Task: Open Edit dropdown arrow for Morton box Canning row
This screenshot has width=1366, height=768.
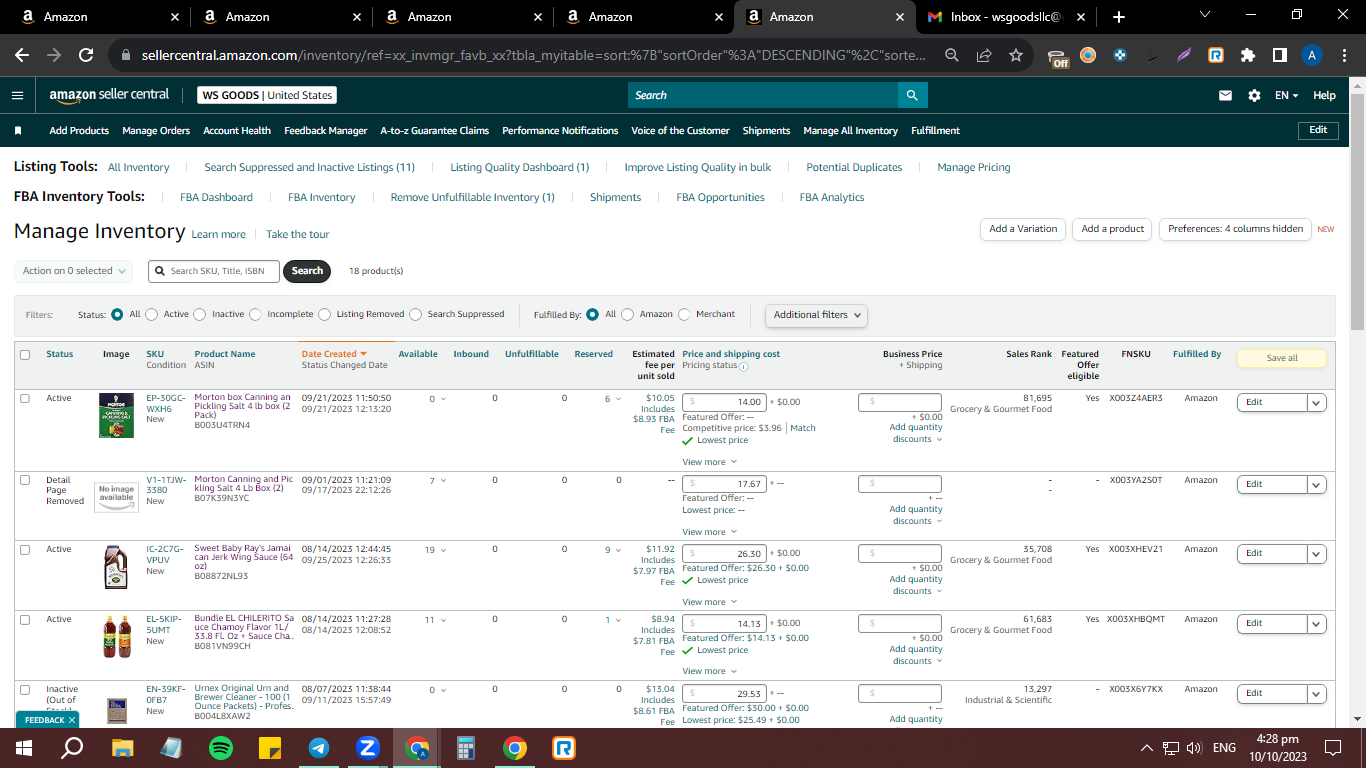Action: (1317, 402)
